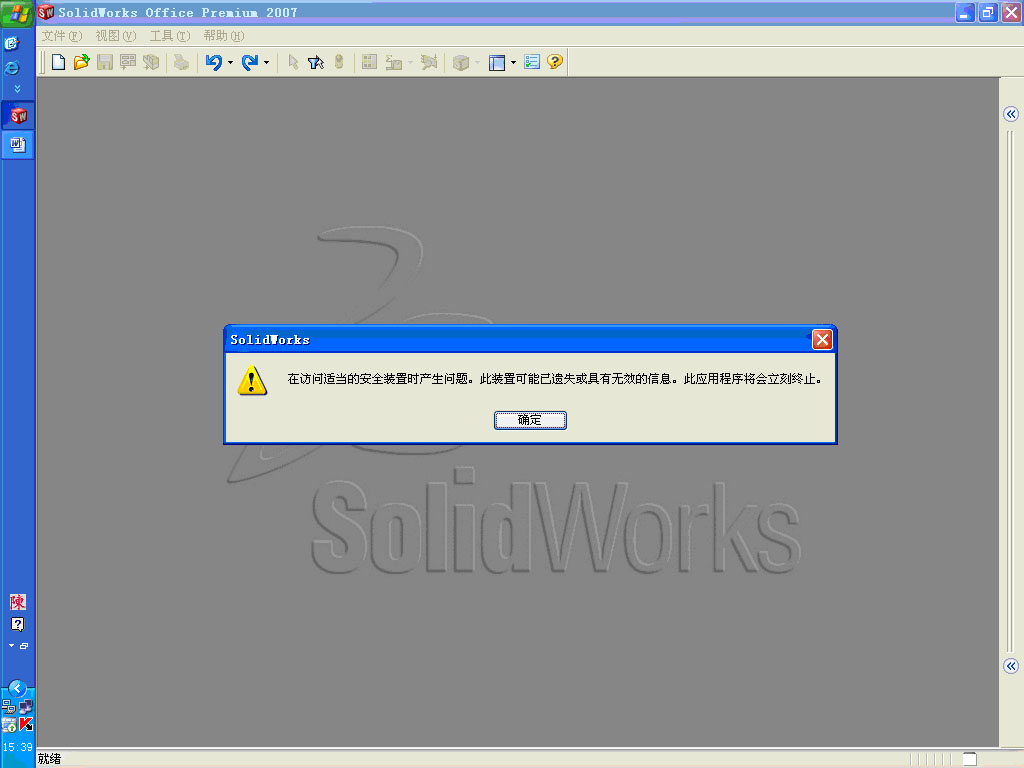Expand the Undo history dropdown arrow
The image size is (1024, 768).
231,63
